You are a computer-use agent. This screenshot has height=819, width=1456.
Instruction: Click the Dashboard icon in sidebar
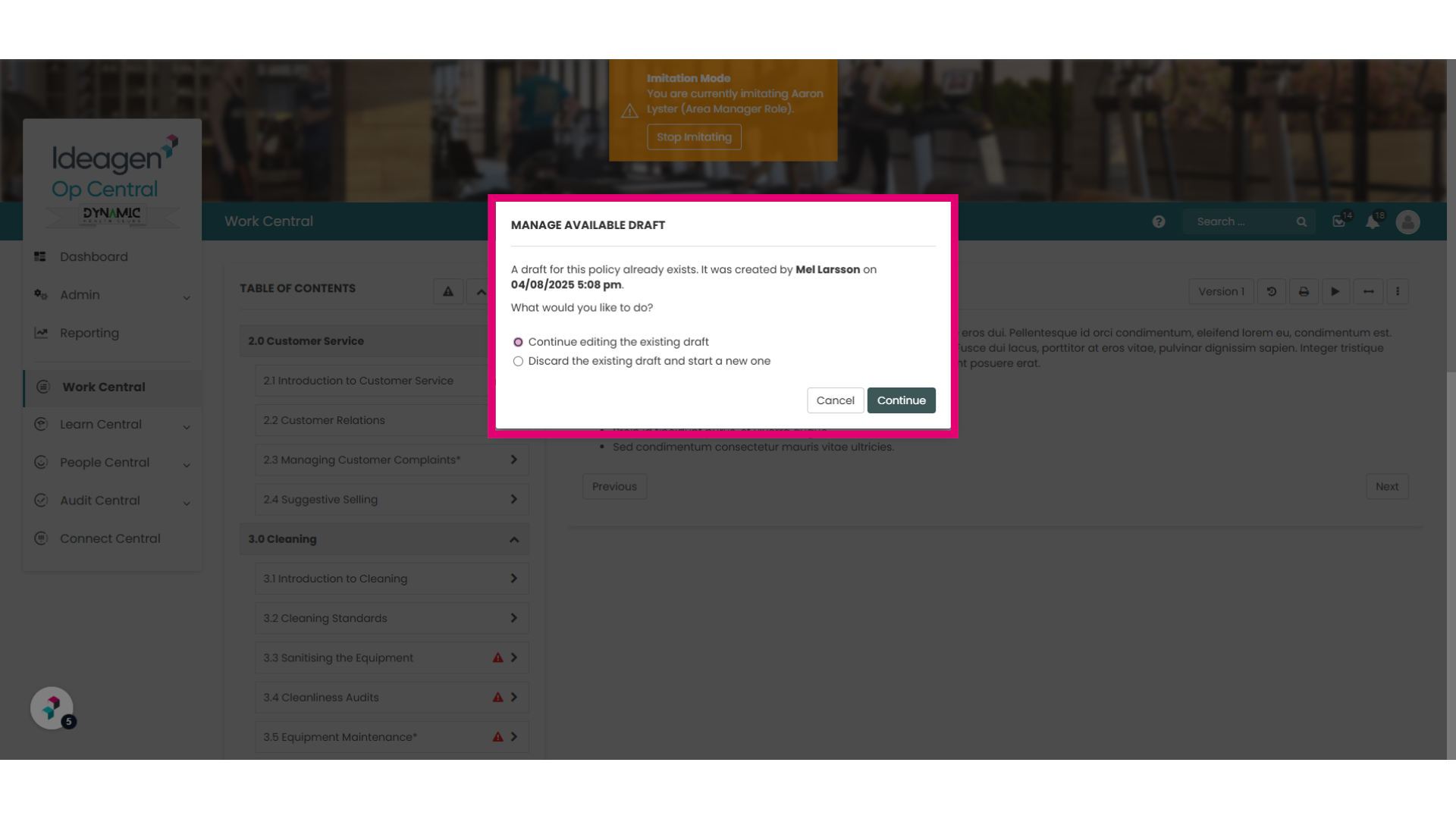40,257
